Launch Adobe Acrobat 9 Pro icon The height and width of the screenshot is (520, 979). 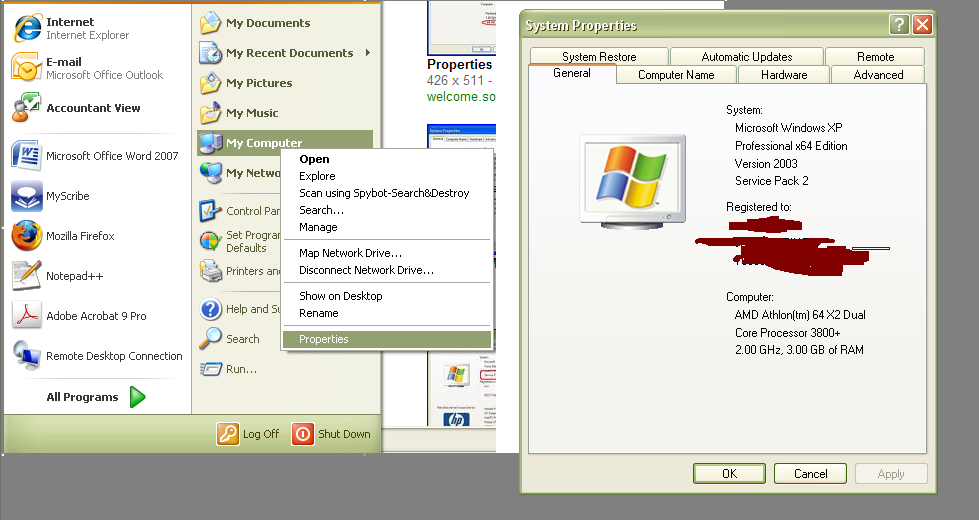click(x=26, y=316)
